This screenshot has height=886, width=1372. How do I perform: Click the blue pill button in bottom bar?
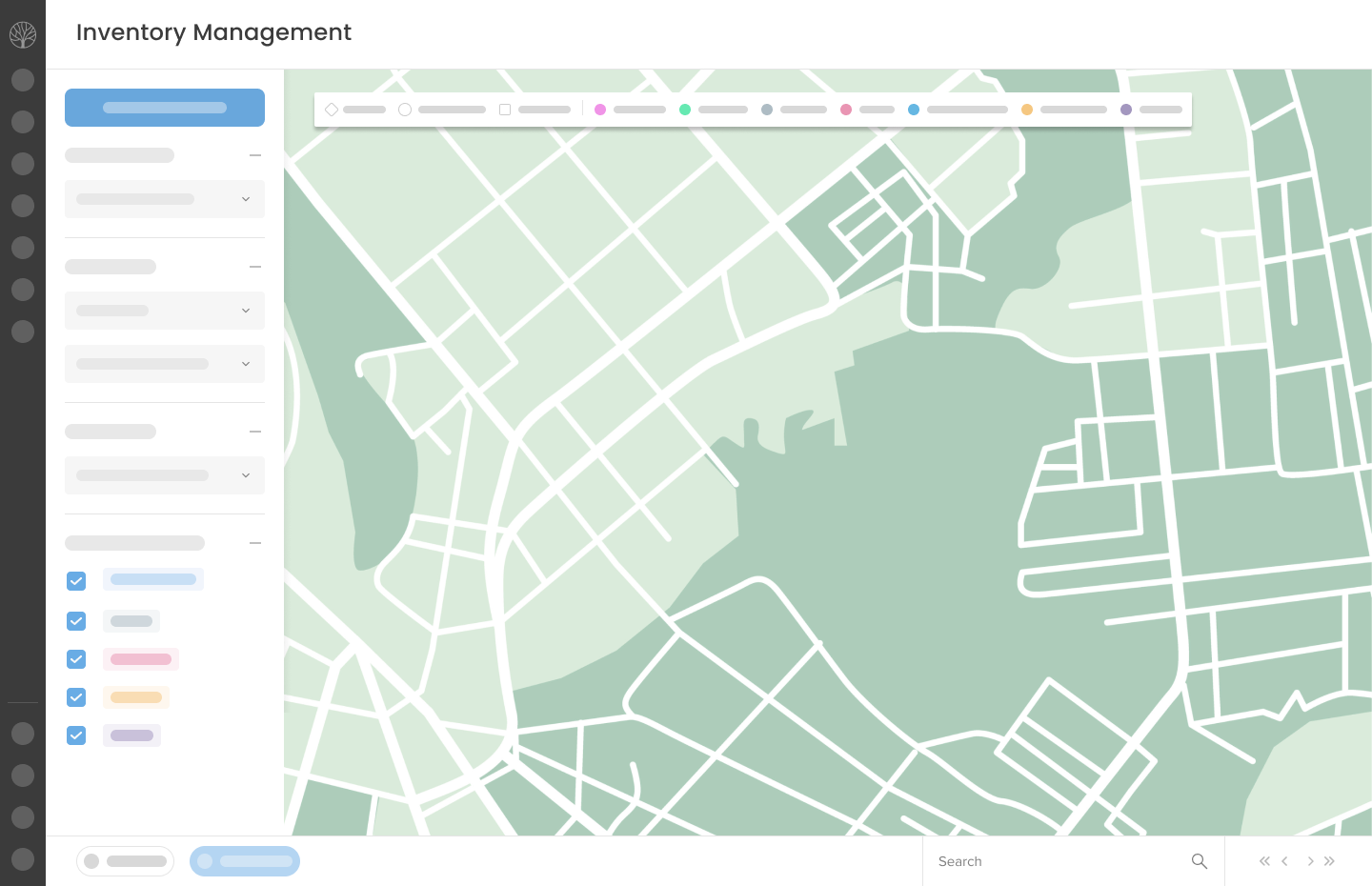[x=245, y=861]
